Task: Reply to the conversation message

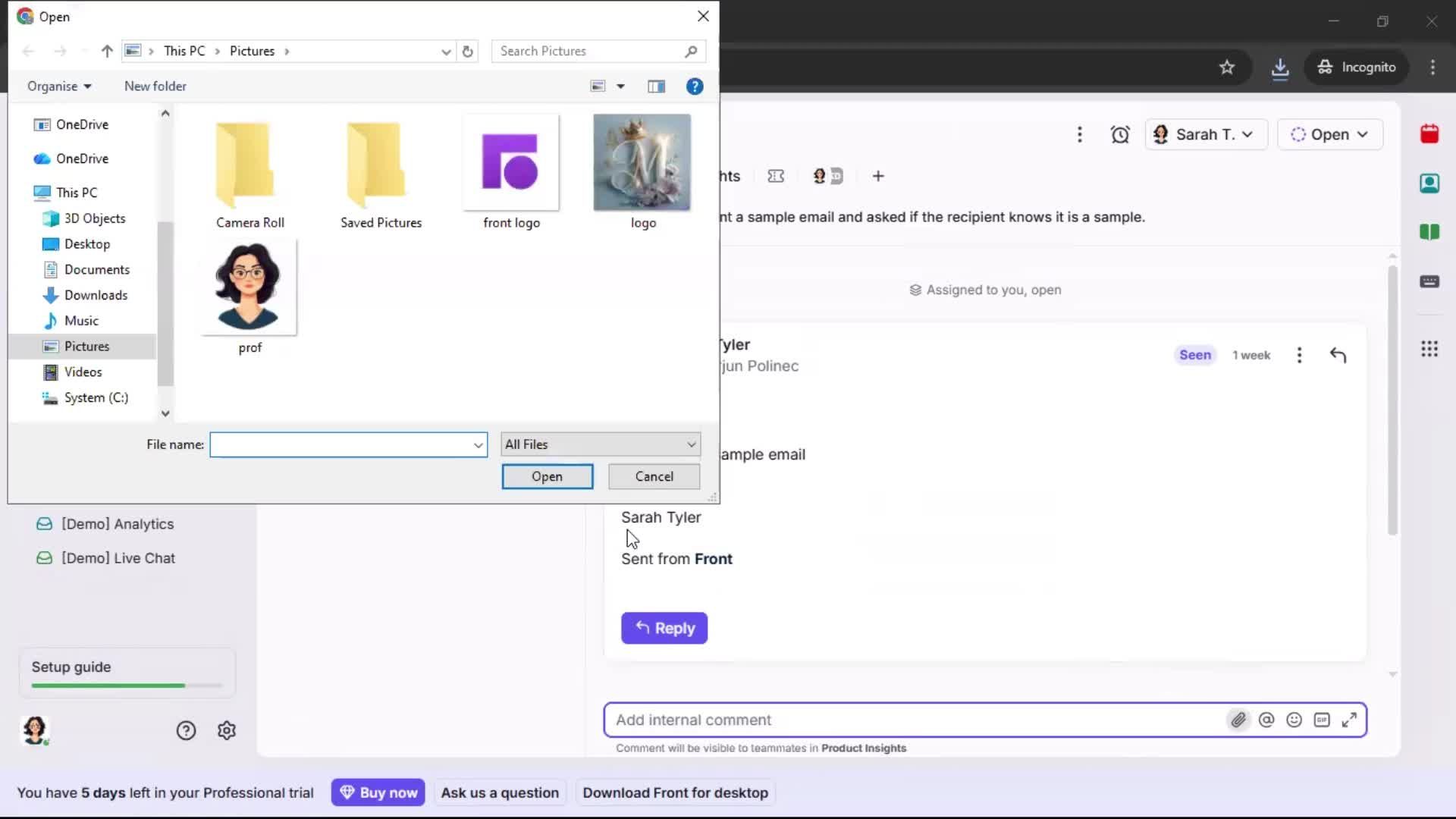Action: pyautogui.click(x=664, y=628)
